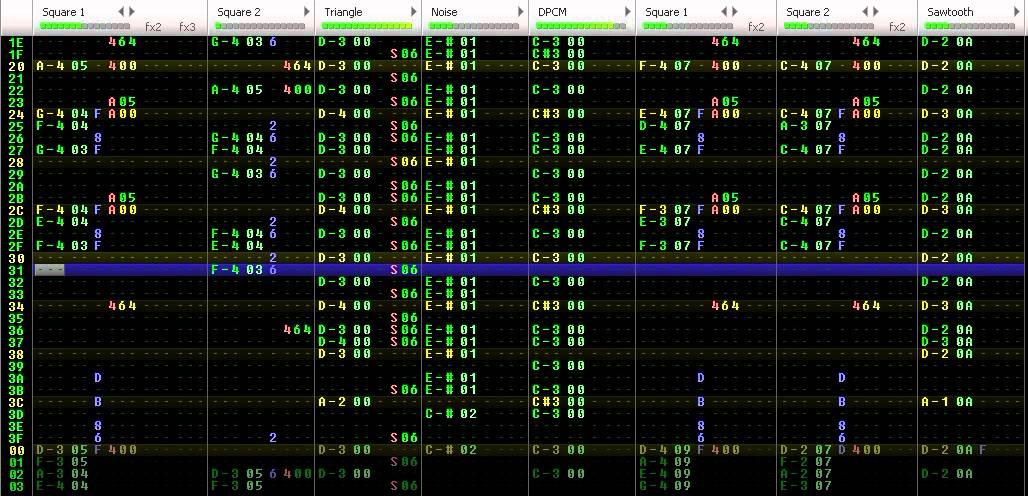This screenshot has height=496, width=1028.
Task: Jump to the highlighted row 31
Action: [16, 270]
